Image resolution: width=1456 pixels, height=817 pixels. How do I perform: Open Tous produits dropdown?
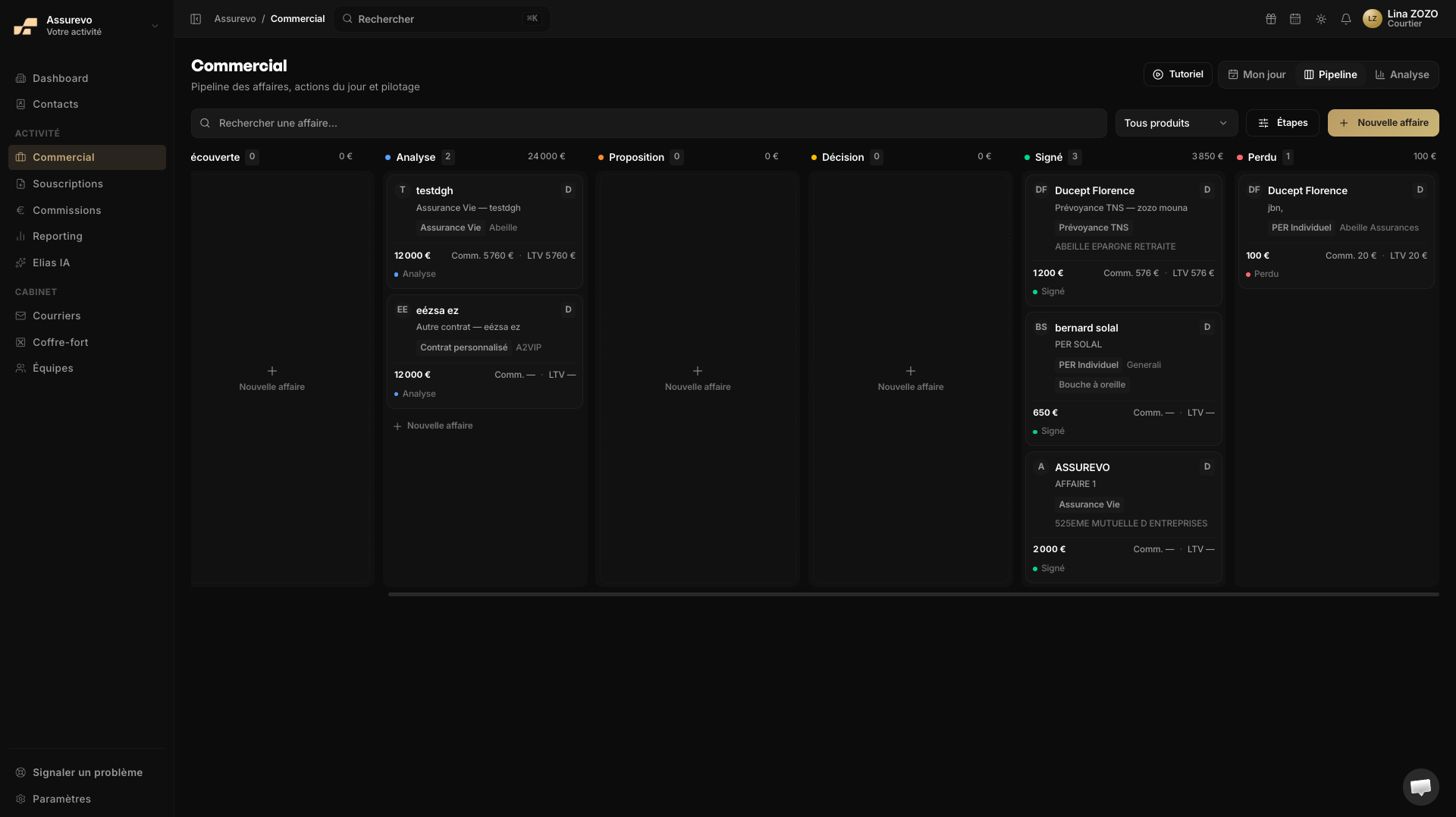click(x=1176, y=123)
